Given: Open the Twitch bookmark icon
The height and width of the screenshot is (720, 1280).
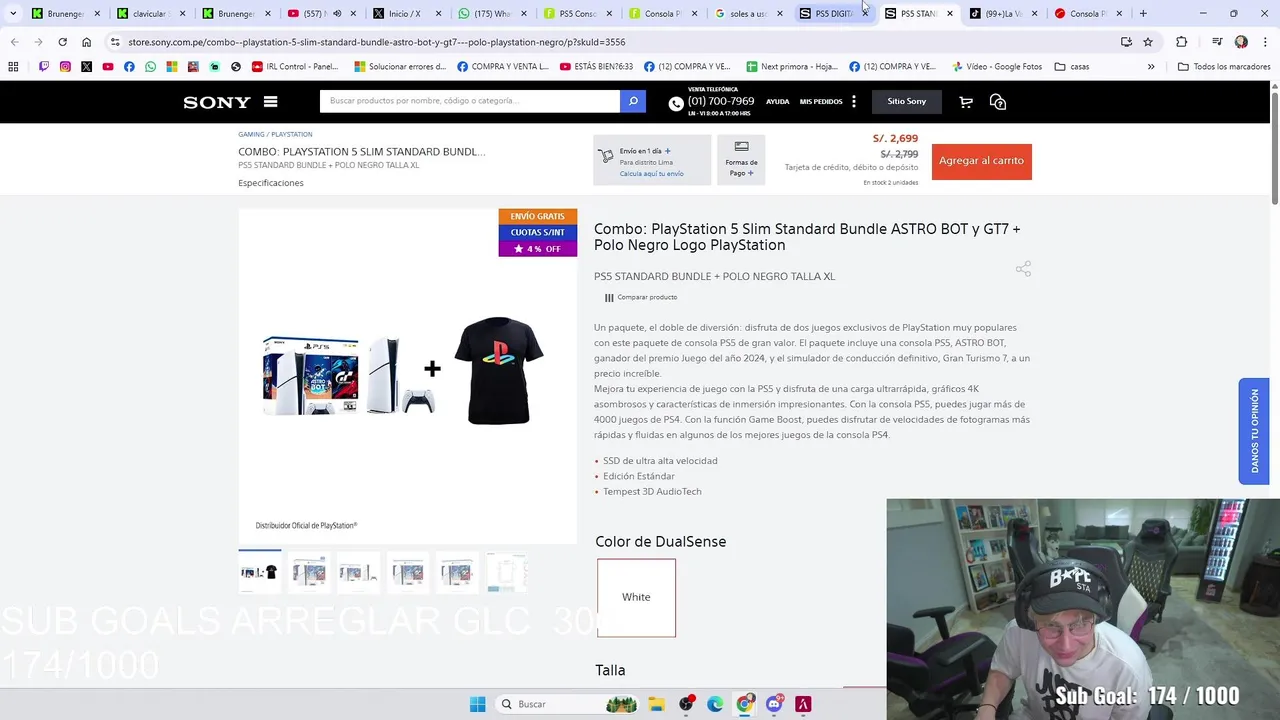Looking at the screenshot, I should point(44,67).
